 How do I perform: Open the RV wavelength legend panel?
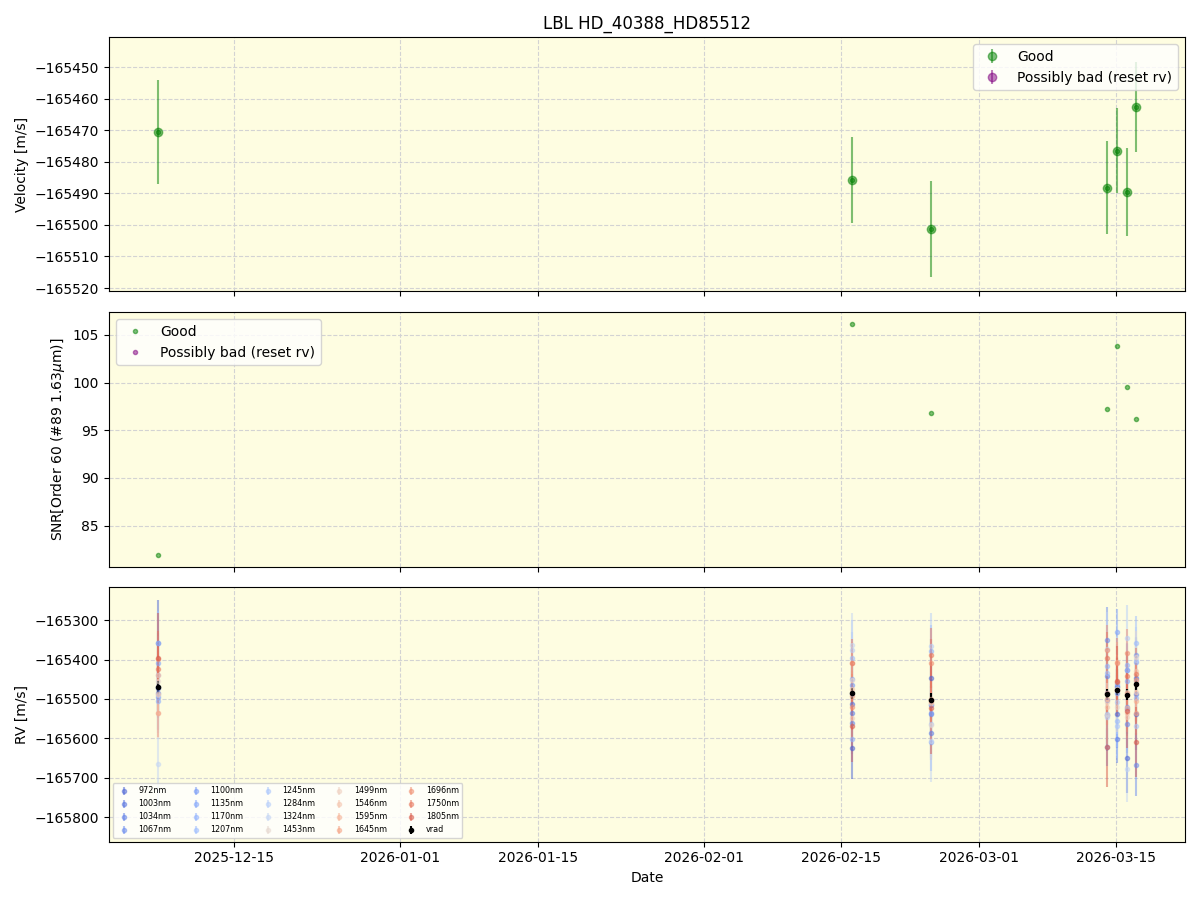point(290,812)
